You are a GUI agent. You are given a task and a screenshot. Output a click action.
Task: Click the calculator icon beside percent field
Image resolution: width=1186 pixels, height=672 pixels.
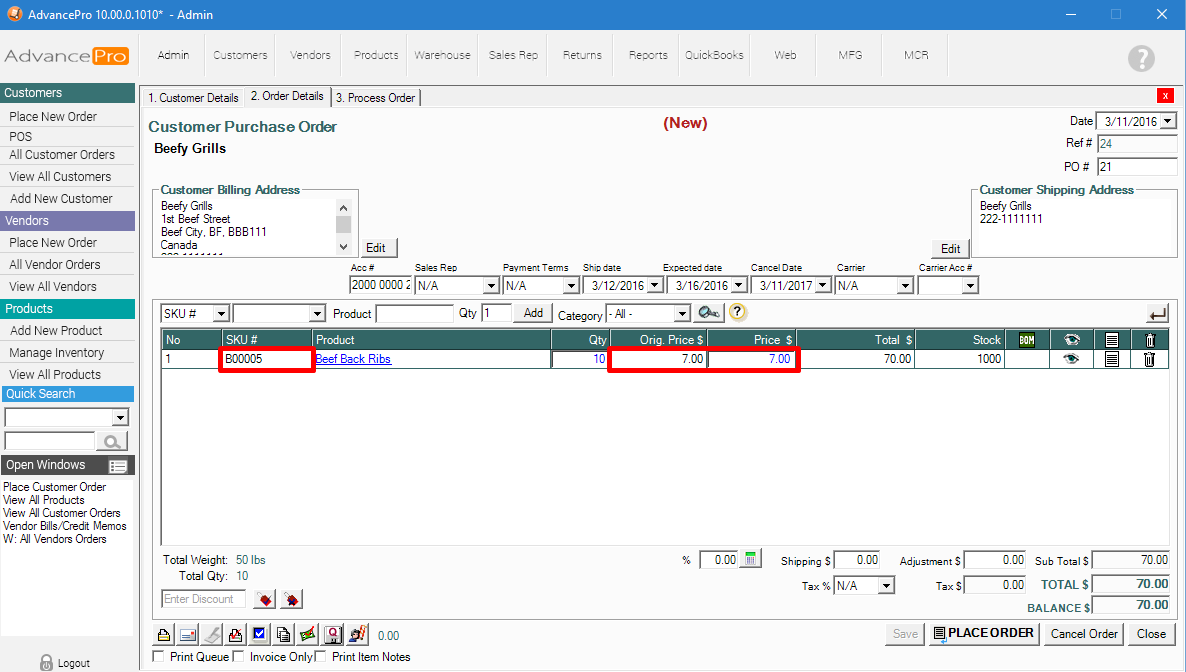[x=752, y=560]
